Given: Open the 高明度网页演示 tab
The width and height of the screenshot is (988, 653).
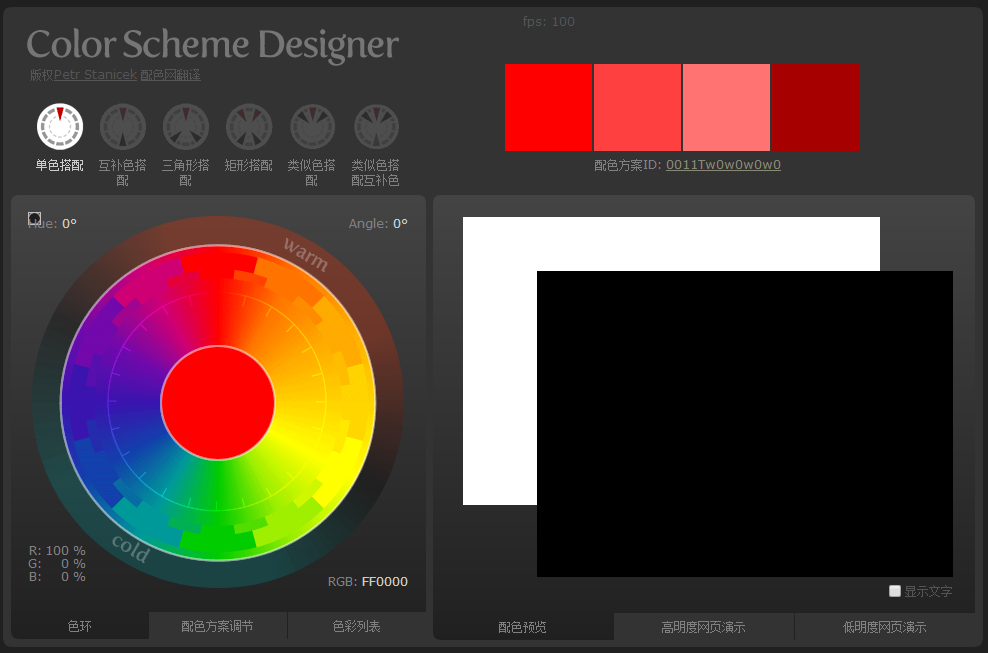Looking at the screenshot, I should pyautogui.click(x=704, y=627).
